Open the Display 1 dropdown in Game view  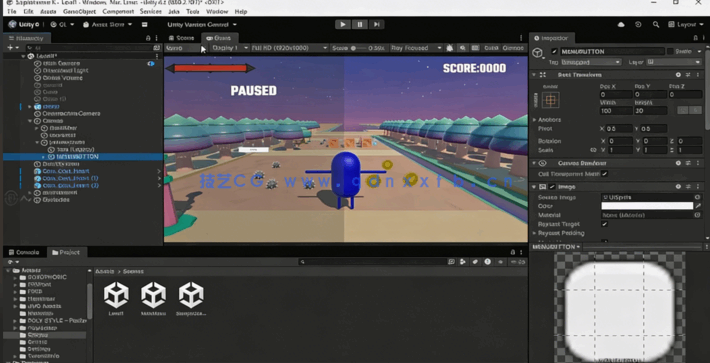(230, 48)
